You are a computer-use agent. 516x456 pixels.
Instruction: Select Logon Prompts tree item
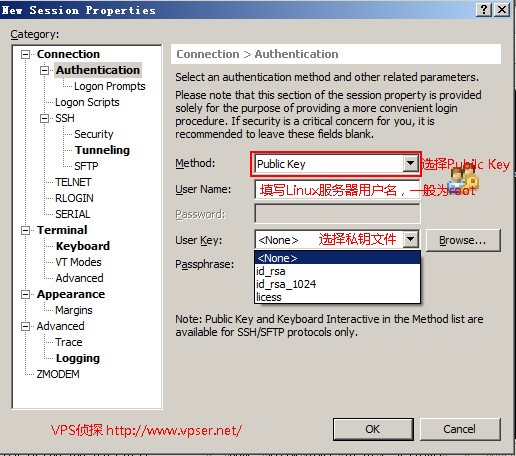click(110, 86)
